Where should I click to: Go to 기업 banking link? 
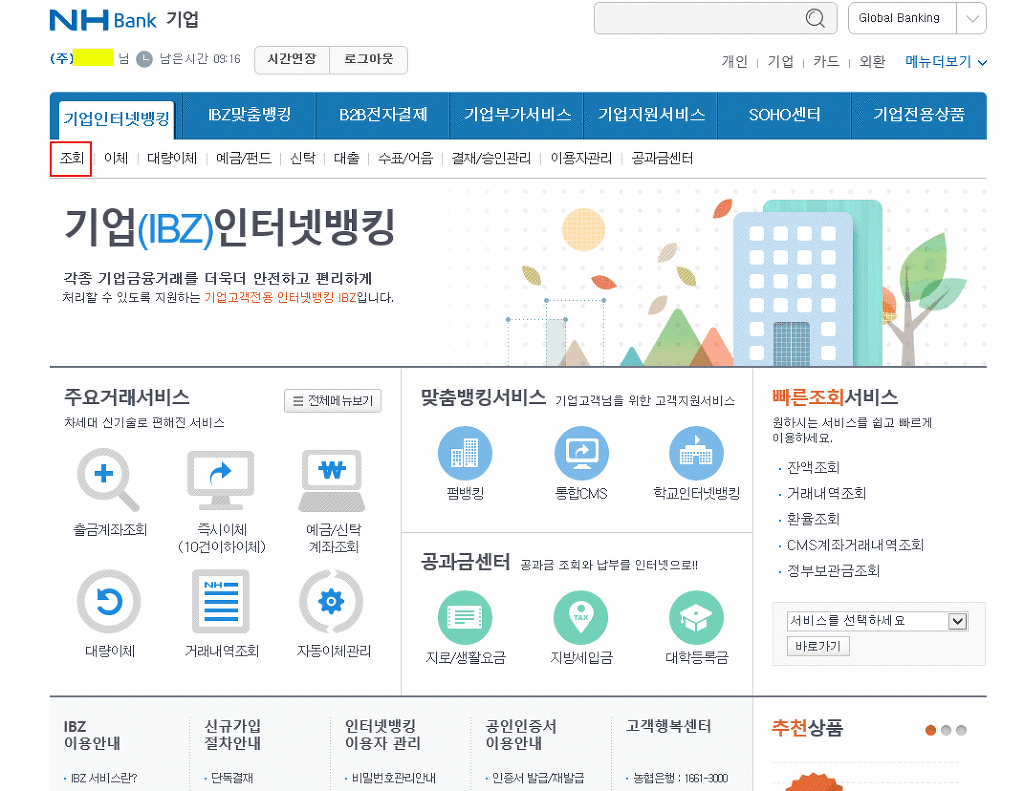780,62
